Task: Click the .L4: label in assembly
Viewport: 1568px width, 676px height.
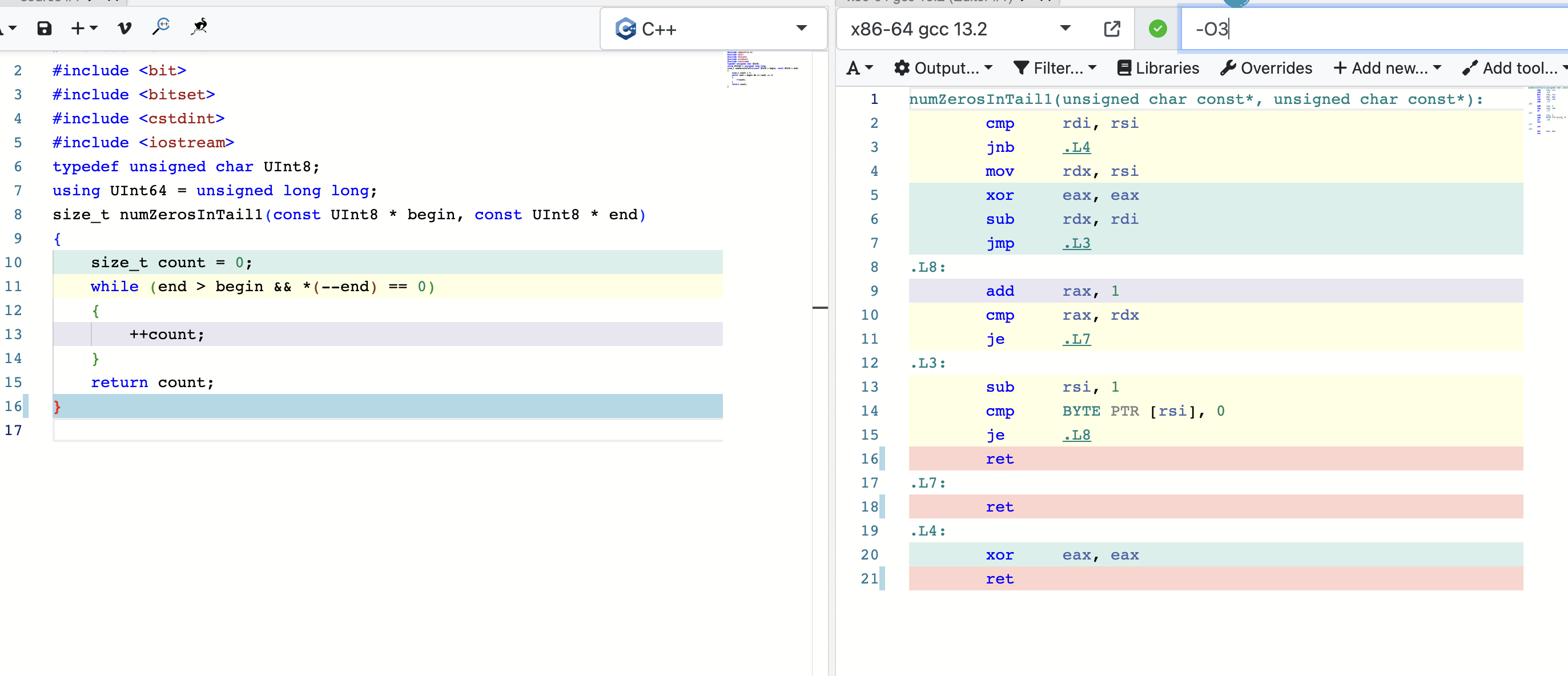Action: click(928, 531)
